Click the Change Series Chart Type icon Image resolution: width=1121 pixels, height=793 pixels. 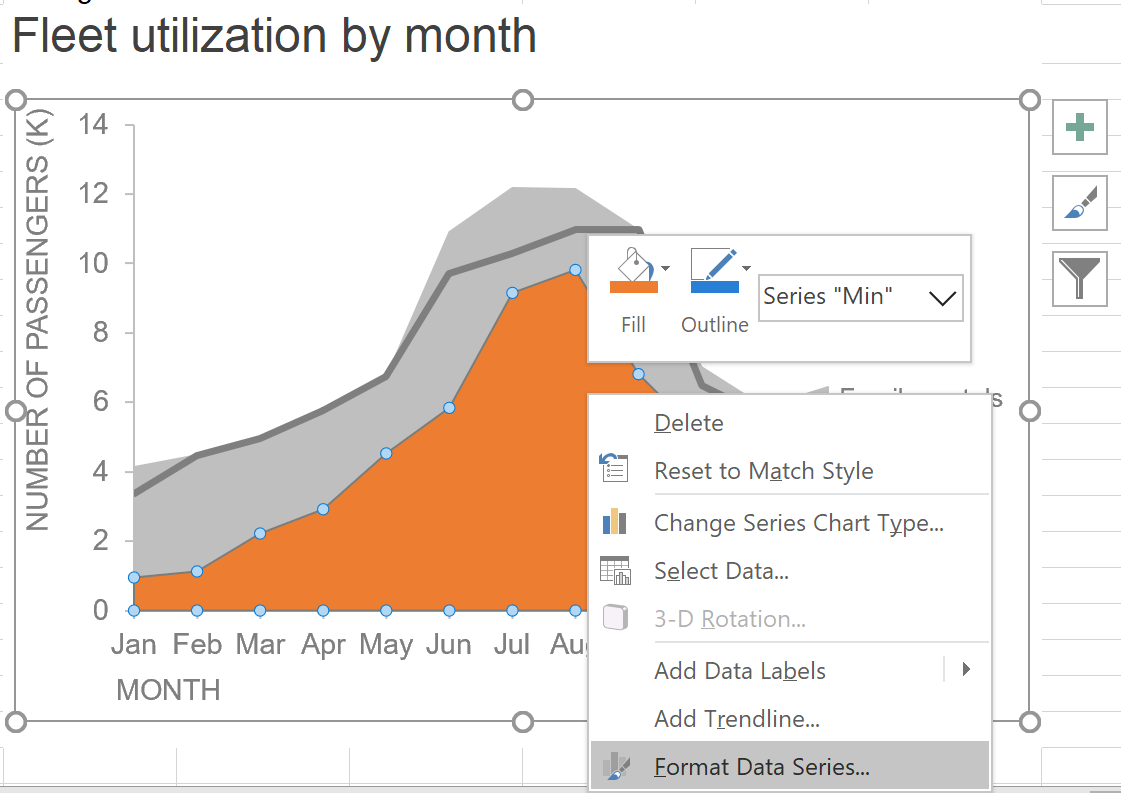[x=616, y=522]
